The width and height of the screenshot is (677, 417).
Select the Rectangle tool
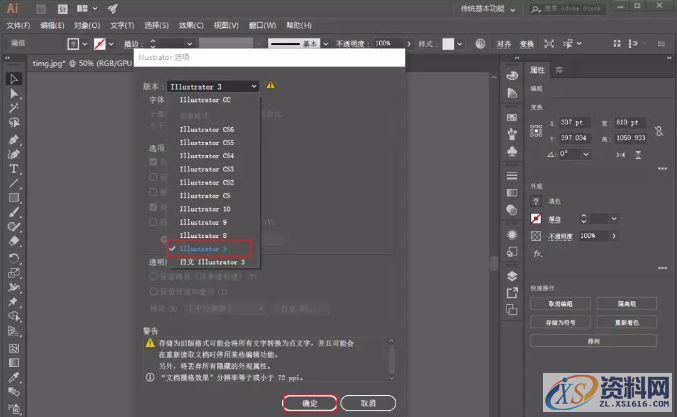click(14, 198)
